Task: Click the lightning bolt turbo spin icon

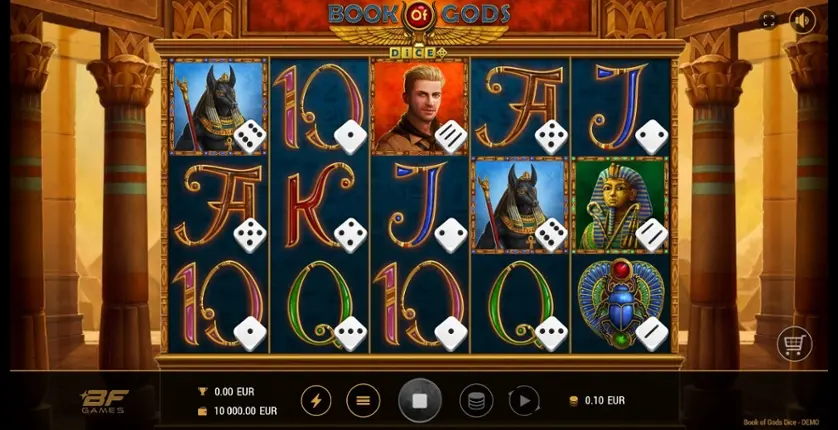Action: coord(316,401)
